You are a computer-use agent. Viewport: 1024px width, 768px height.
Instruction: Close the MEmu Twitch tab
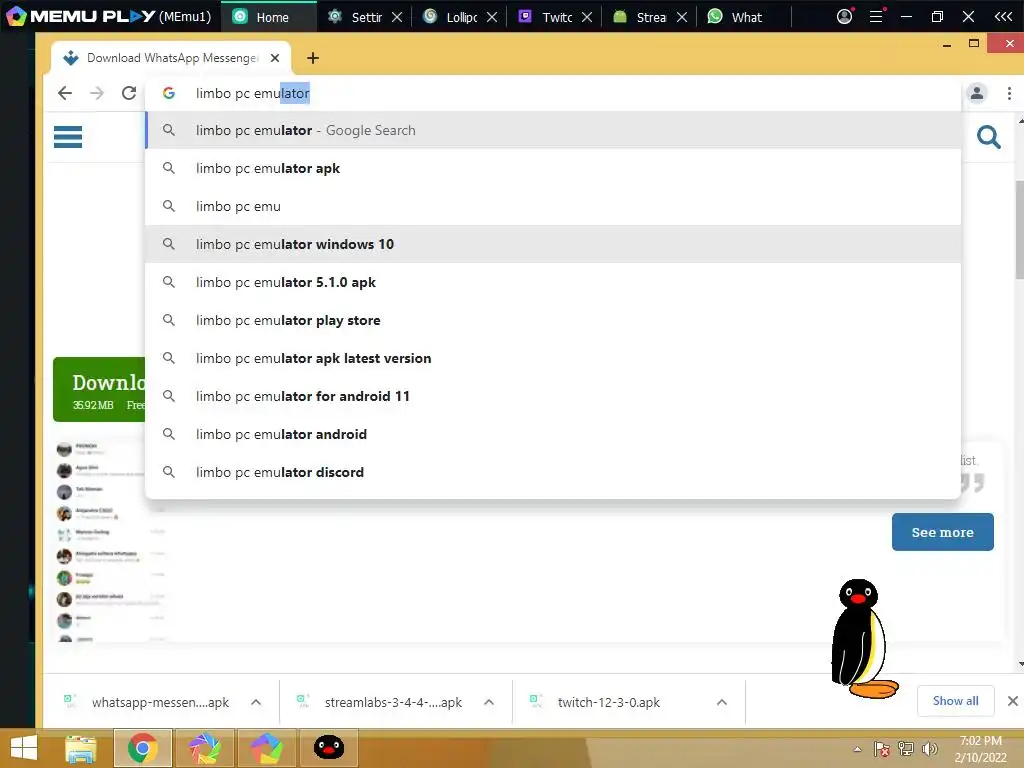click(x=587, y=17)
